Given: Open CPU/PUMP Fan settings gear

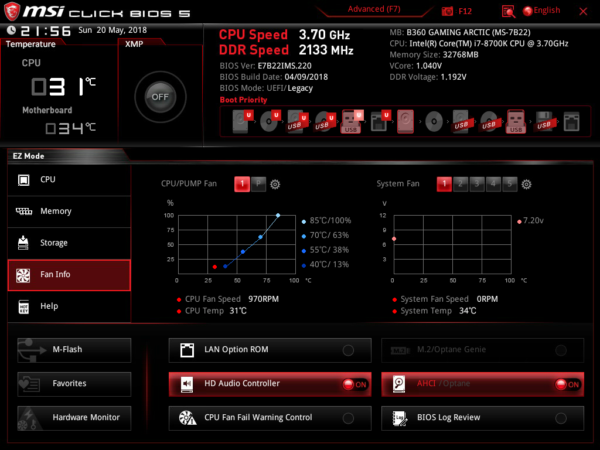Looking at the screenshot, I should coord(275,184).
